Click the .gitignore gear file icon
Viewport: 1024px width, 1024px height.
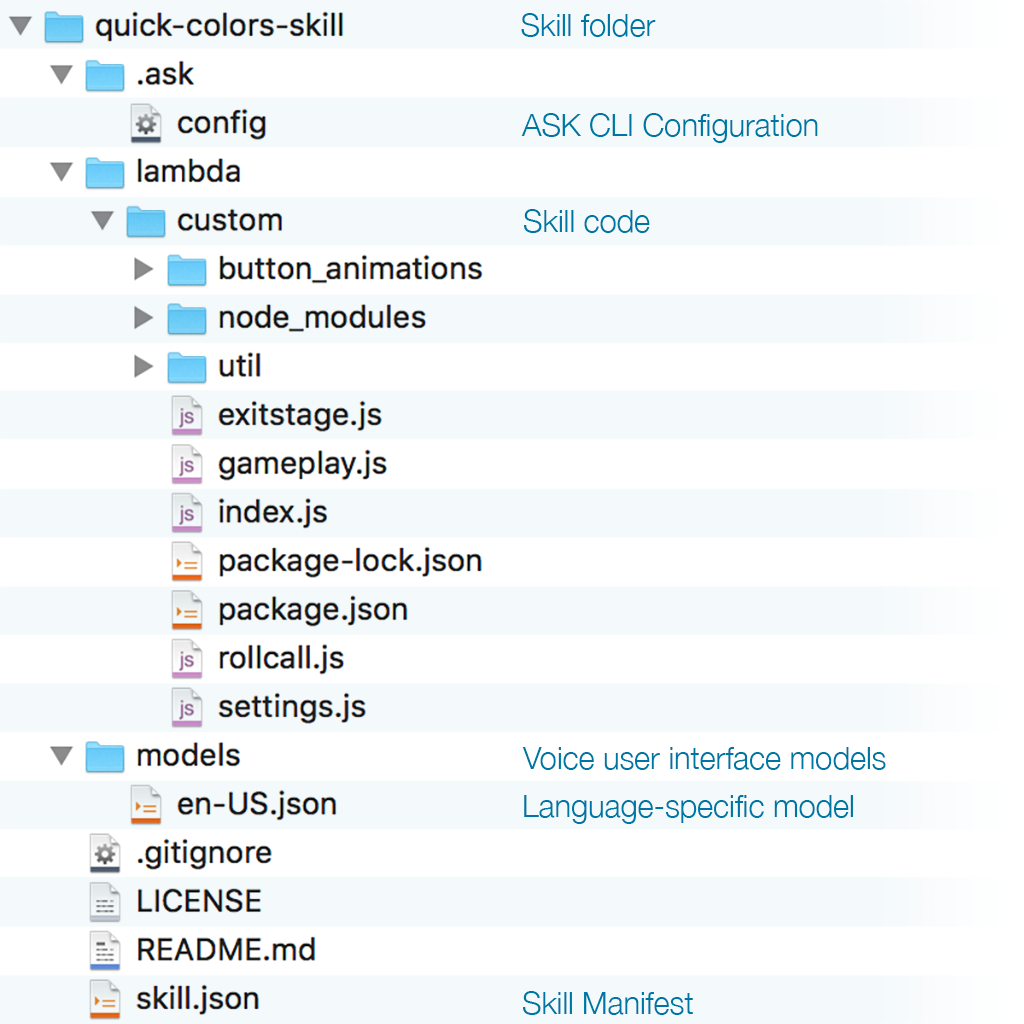click(x=105, y=854)
